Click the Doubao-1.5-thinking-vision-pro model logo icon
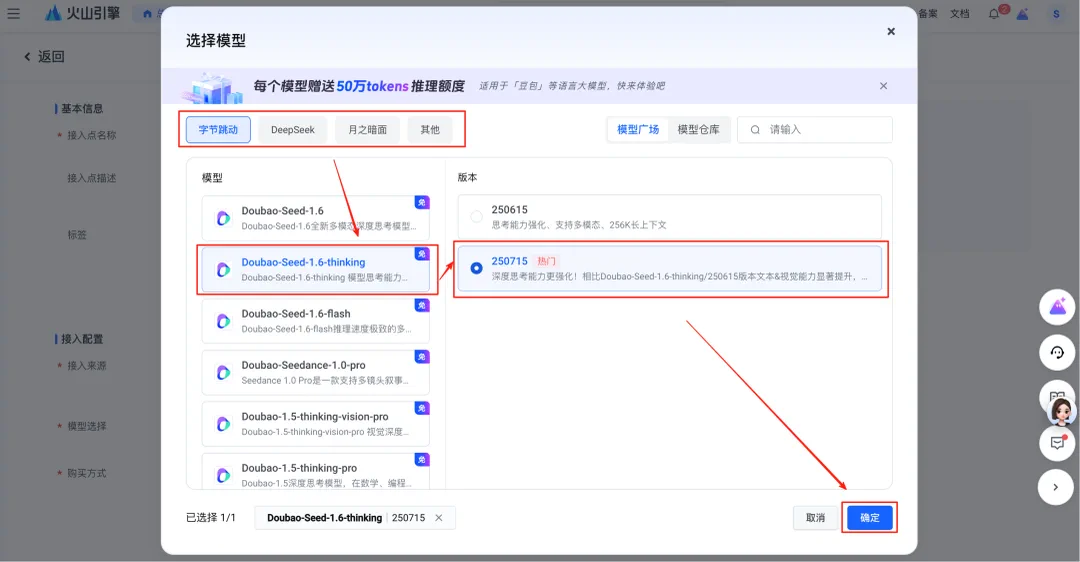This screenshot has height=562, width=1080. pos(223,424)
